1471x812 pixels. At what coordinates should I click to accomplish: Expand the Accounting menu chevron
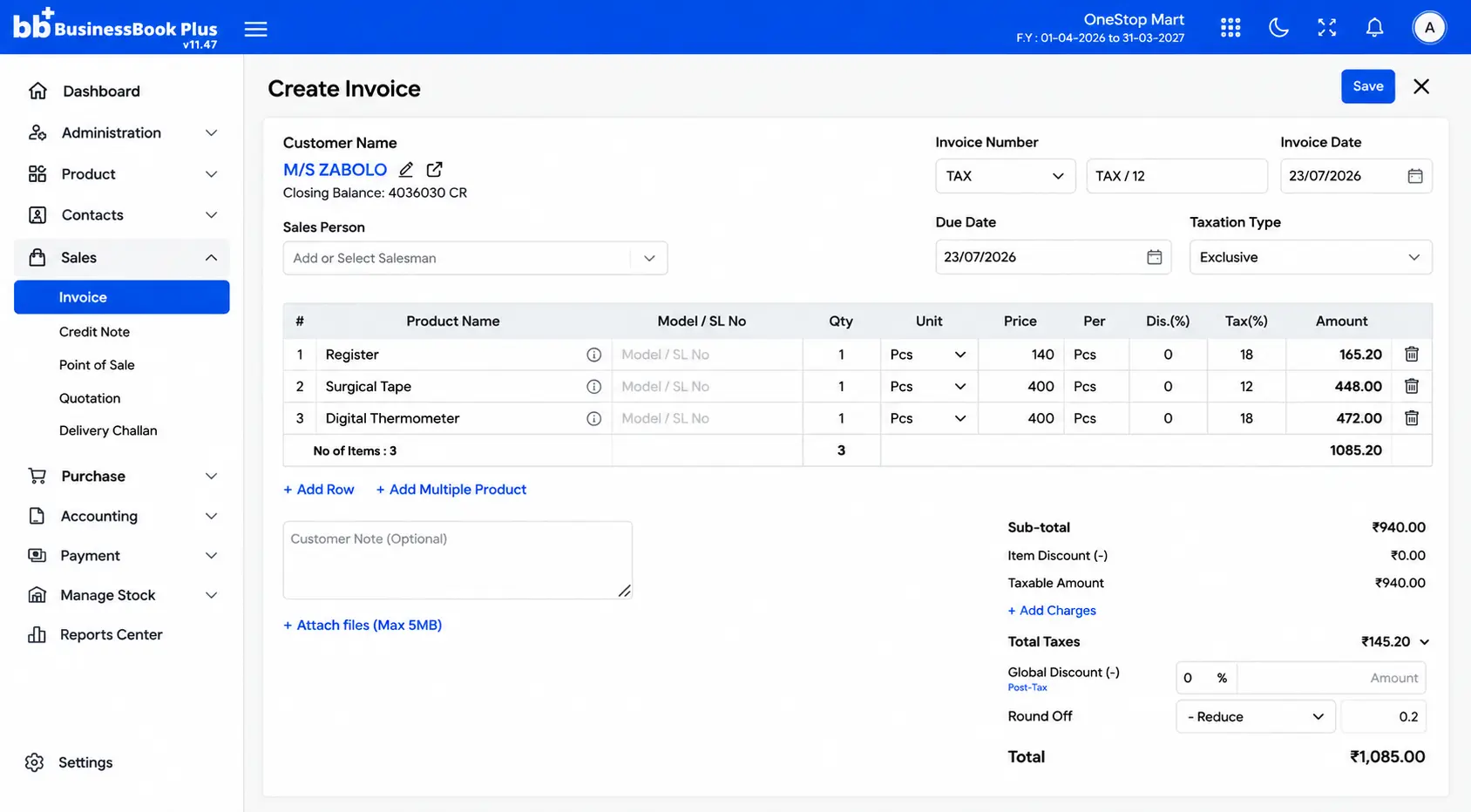[211, 516]
